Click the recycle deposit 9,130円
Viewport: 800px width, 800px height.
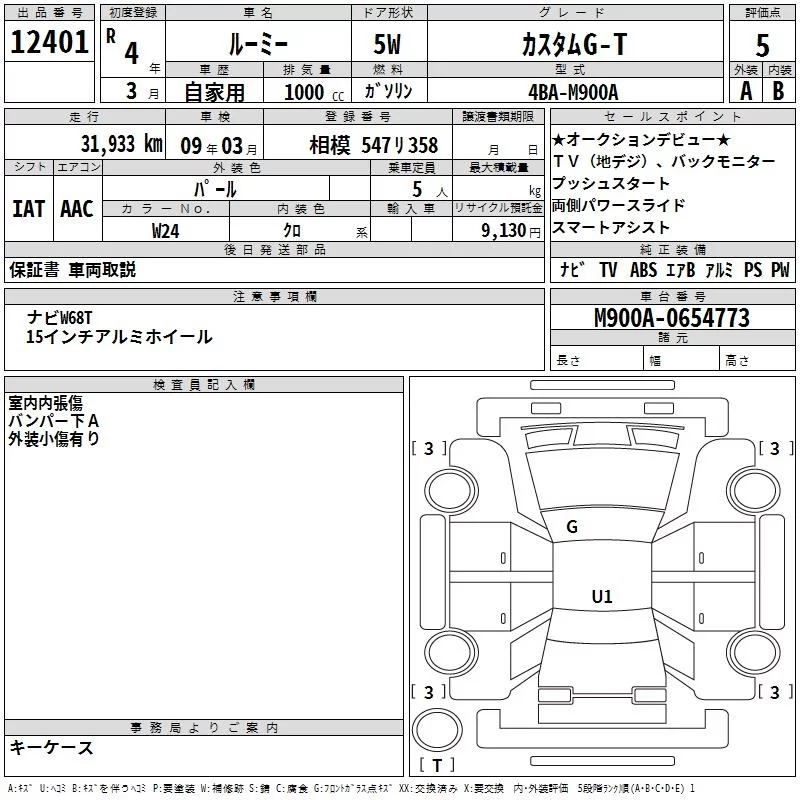[x=511, y=231]
